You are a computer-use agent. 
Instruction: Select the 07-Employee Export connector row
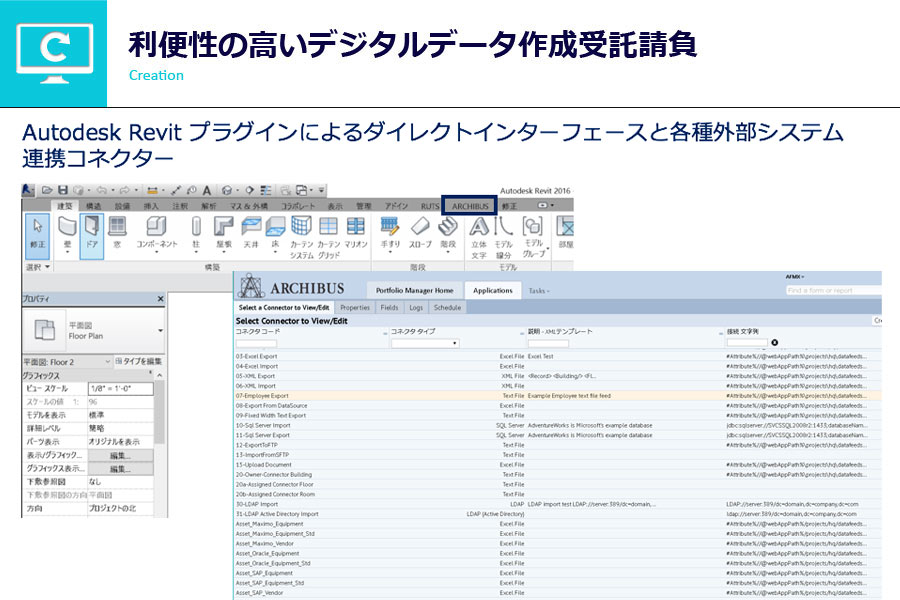pos(557,396)
